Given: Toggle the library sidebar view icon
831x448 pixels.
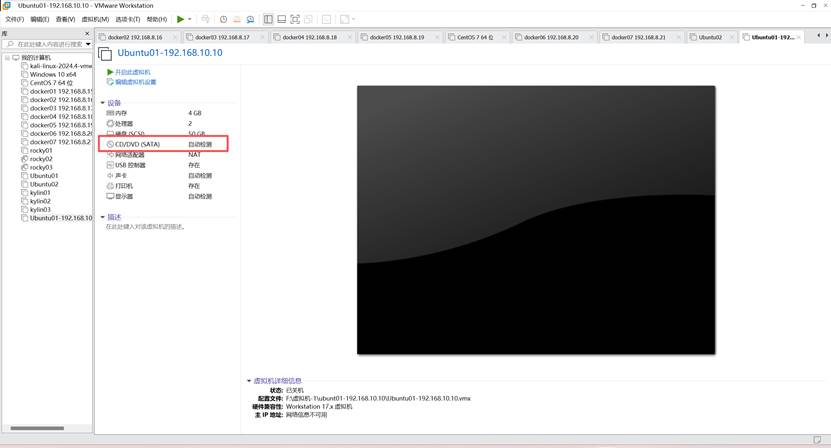Looking at the screenshot, I should [x=268, y=19].
